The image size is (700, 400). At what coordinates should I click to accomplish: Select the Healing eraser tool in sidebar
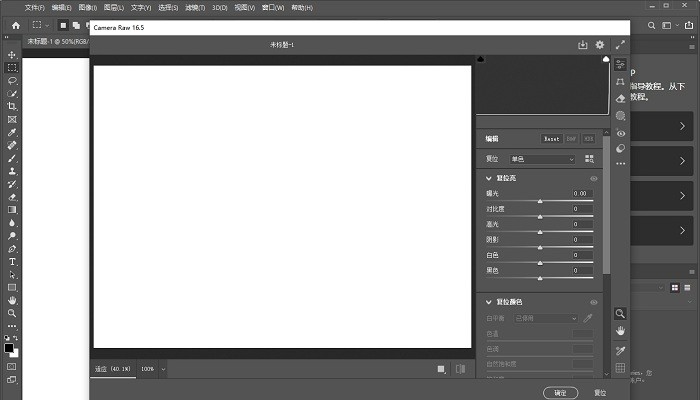point(620,98)
